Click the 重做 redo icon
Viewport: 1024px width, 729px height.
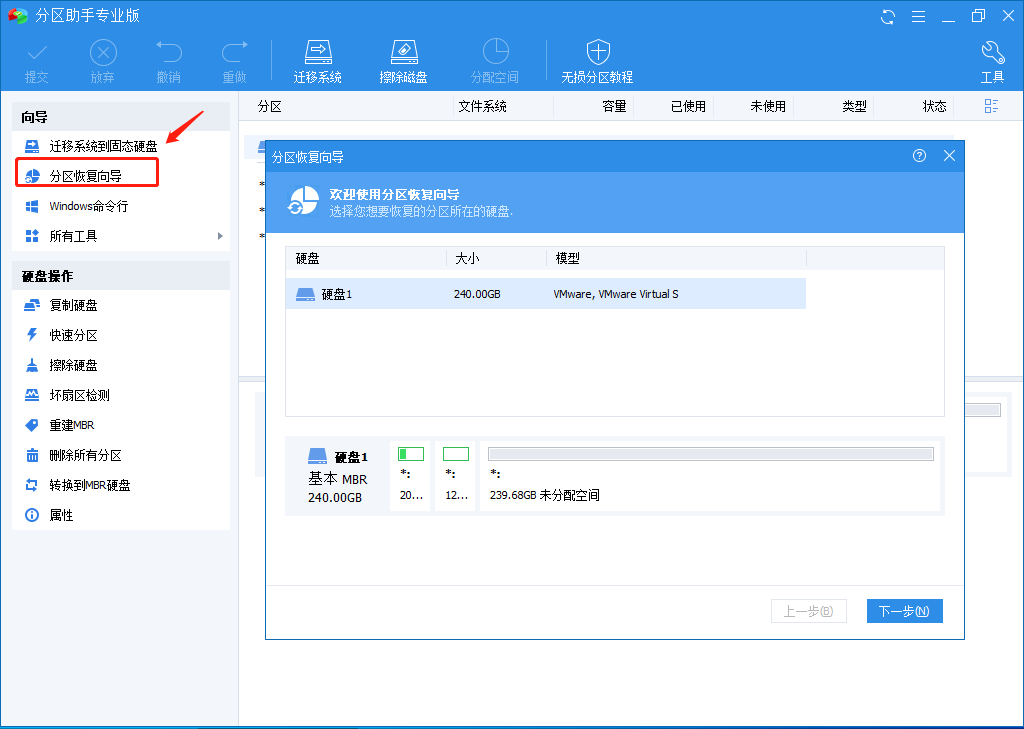point(234,63)
